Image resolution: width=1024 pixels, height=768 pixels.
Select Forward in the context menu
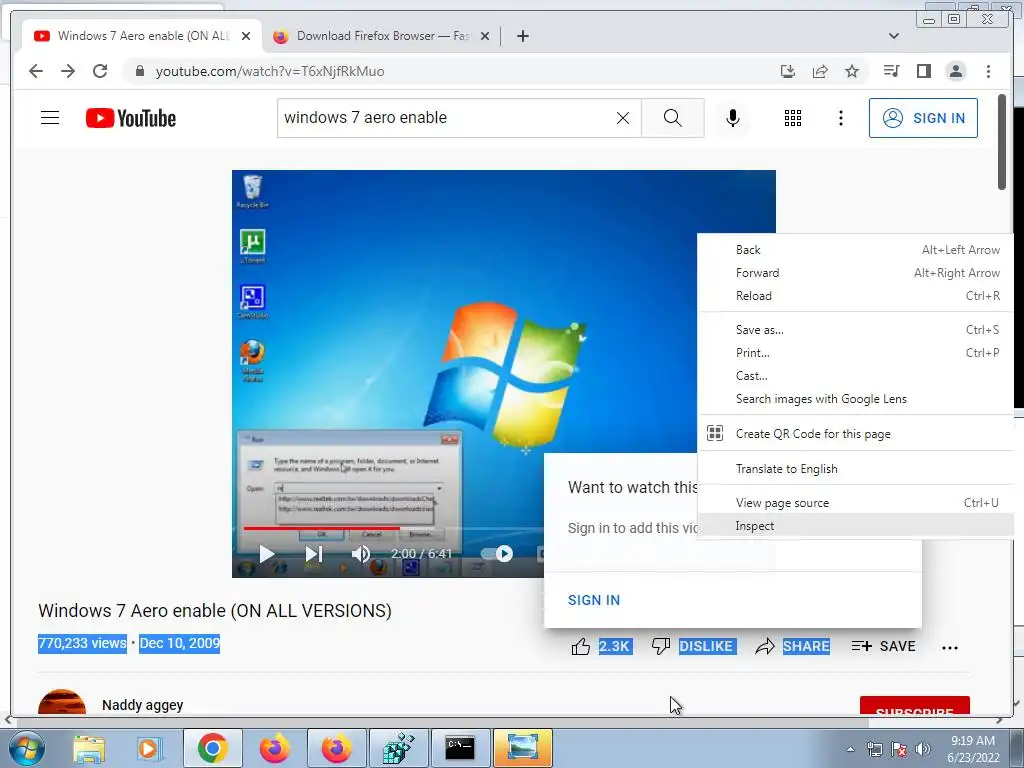tap(856, 273)
